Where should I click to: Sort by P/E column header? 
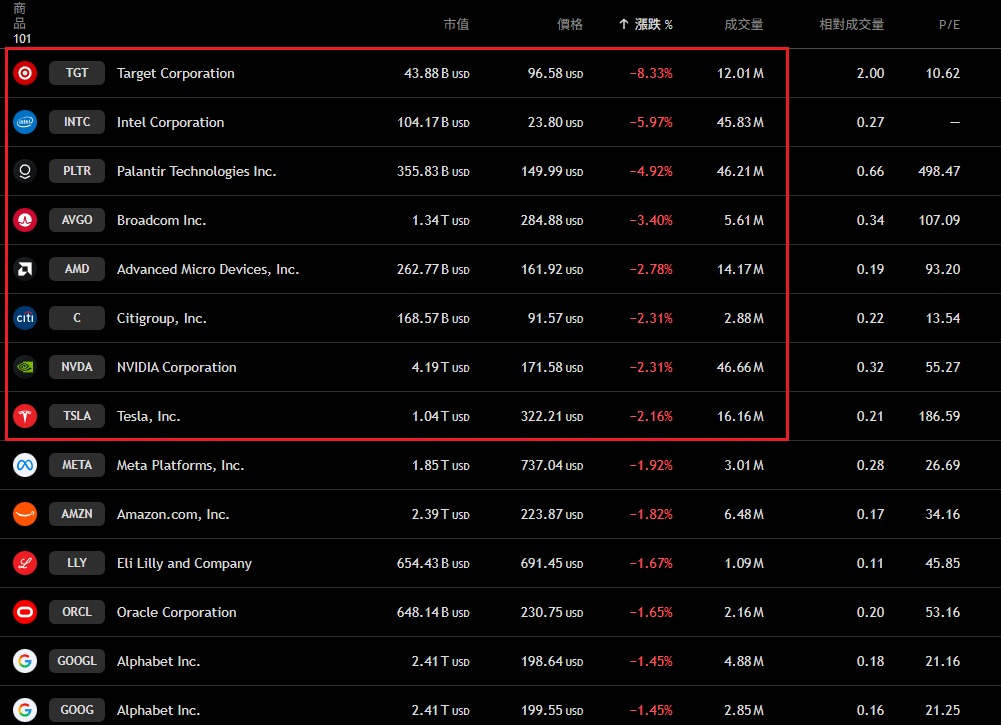(x=948, y=24)
